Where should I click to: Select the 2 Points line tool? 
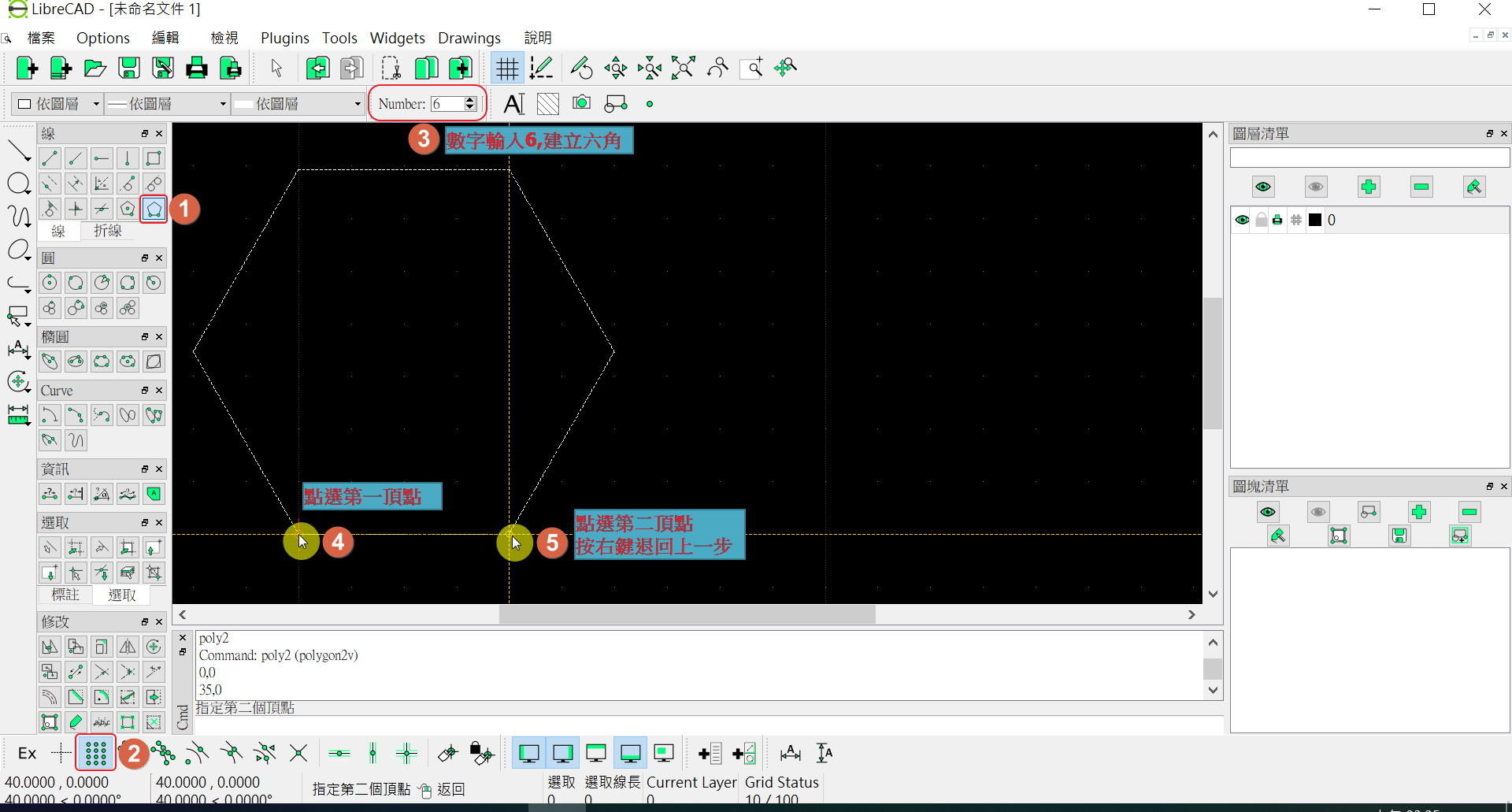[50, 158]
